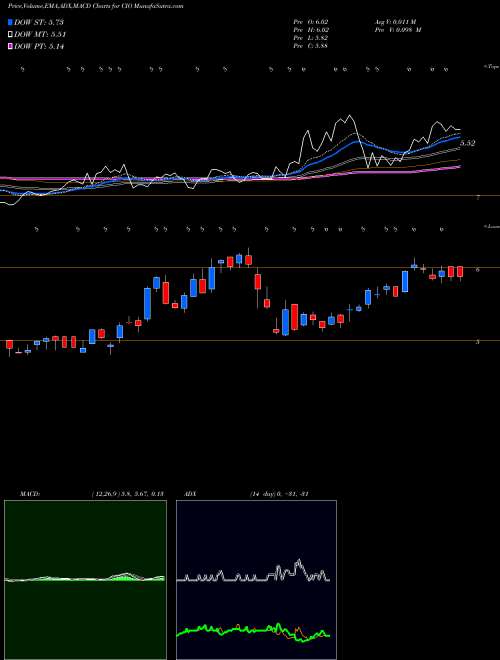Click the last red candlestick on the right
The width and height of the screenshot is (500, 660).
460,271
